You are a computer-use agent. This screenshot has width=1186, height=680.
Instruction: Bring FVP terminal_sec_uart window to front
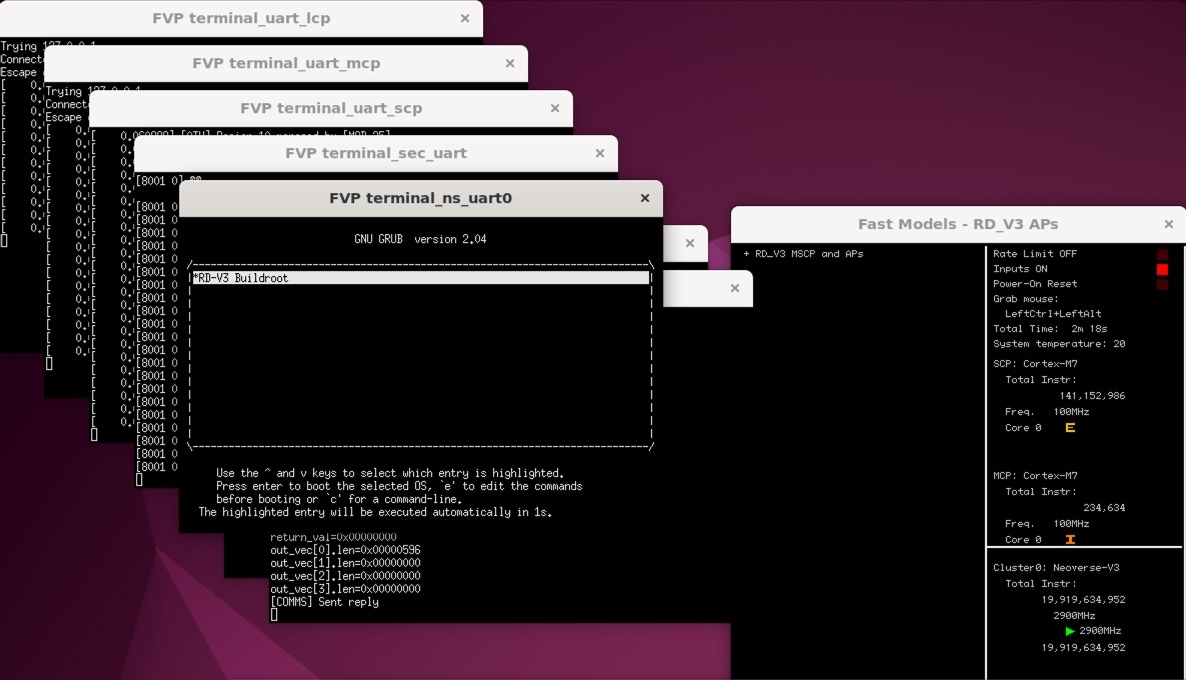(x=375, y=153)
